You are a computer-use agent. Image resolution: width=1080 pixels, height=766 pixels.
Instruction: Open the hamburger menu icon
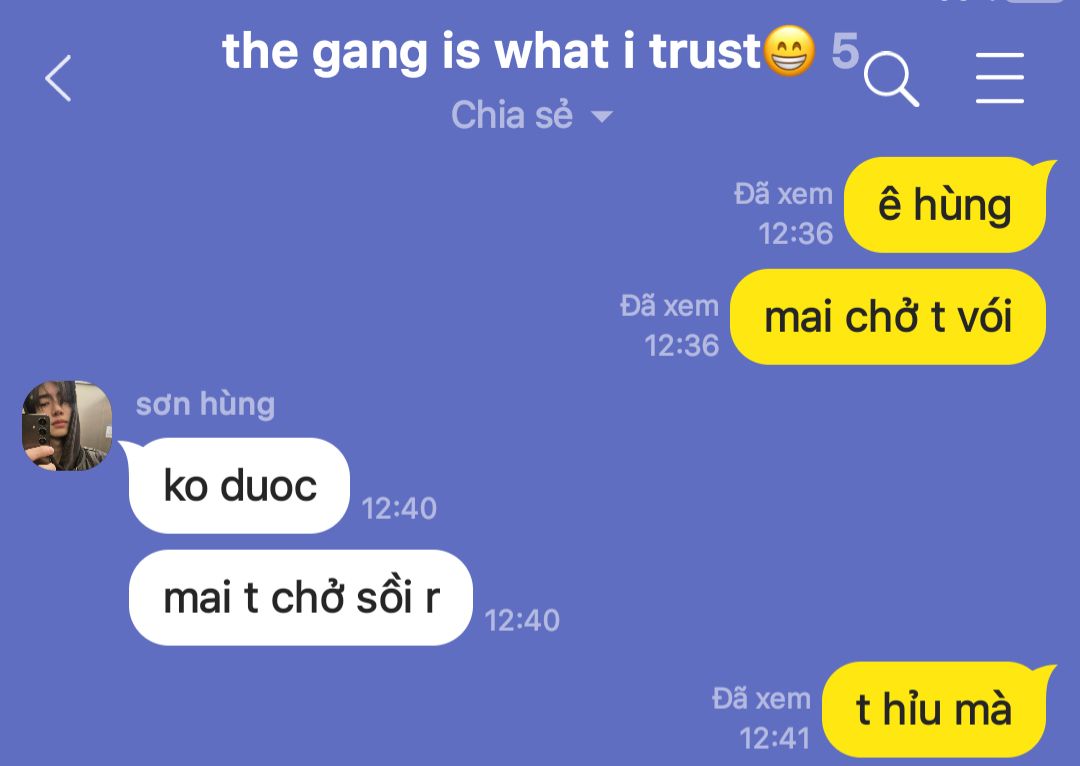coord(999,78)
